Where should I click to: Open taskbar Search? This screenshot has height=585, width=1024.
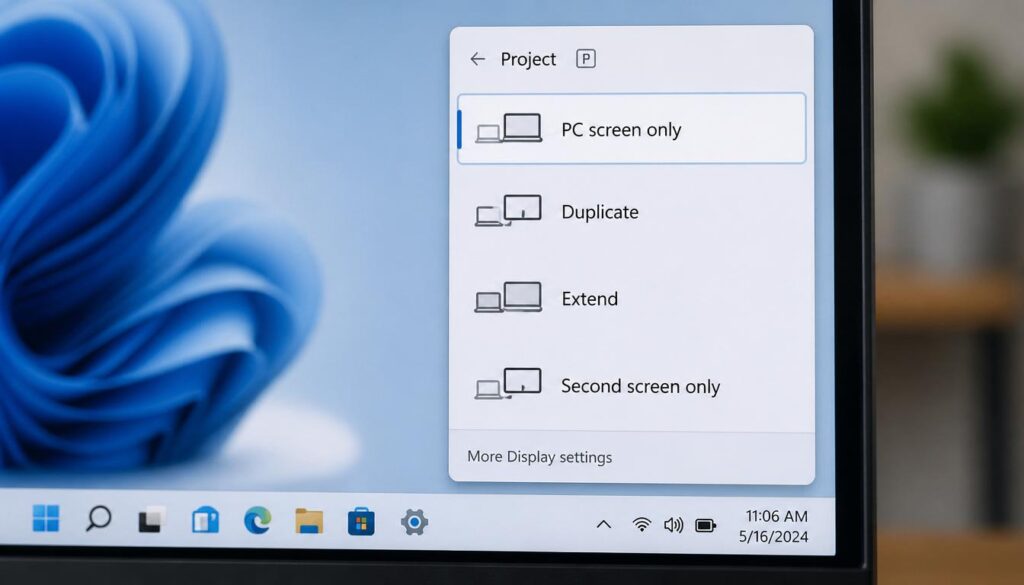click(x=99, y=519)
